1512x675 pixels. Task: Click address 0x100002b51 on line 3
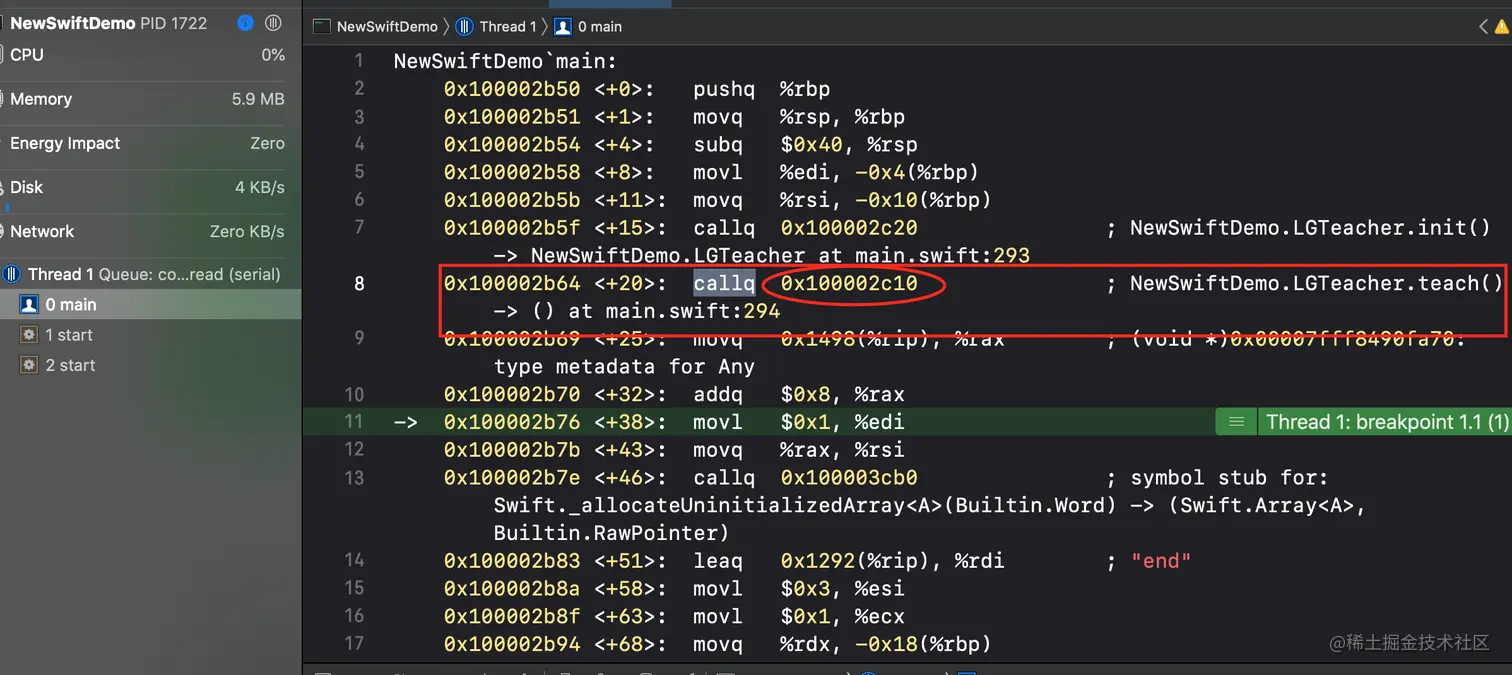512,117
